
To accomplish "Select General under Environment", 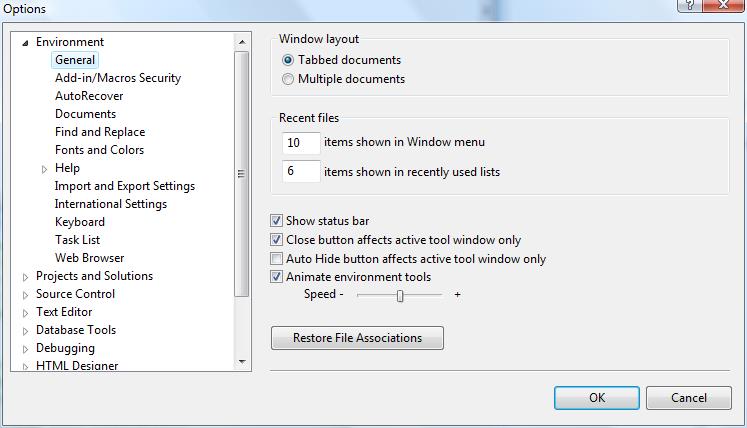I will pos(75,60).
